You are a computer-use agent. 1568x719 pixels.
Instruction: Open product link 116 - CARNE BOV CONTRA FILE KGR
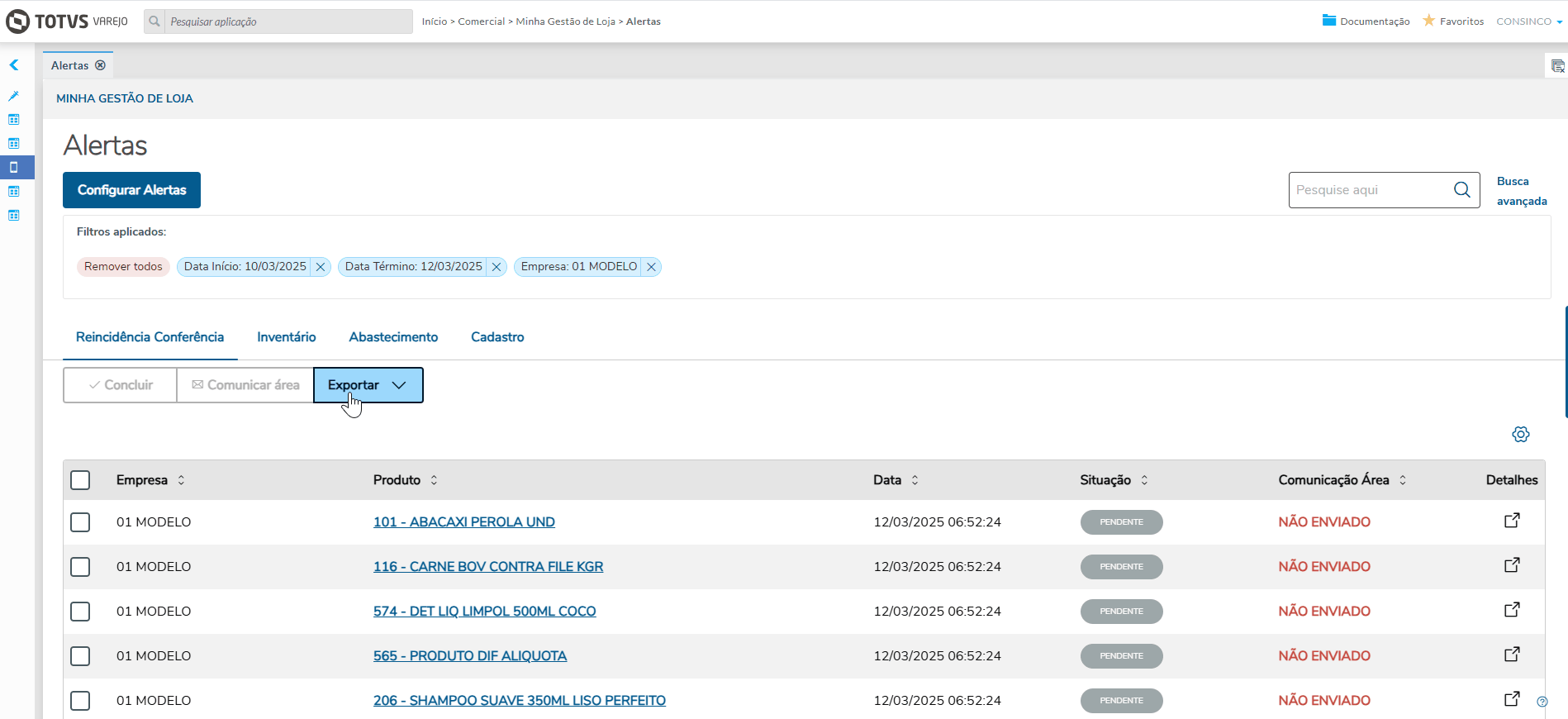(x=488, y=567)
